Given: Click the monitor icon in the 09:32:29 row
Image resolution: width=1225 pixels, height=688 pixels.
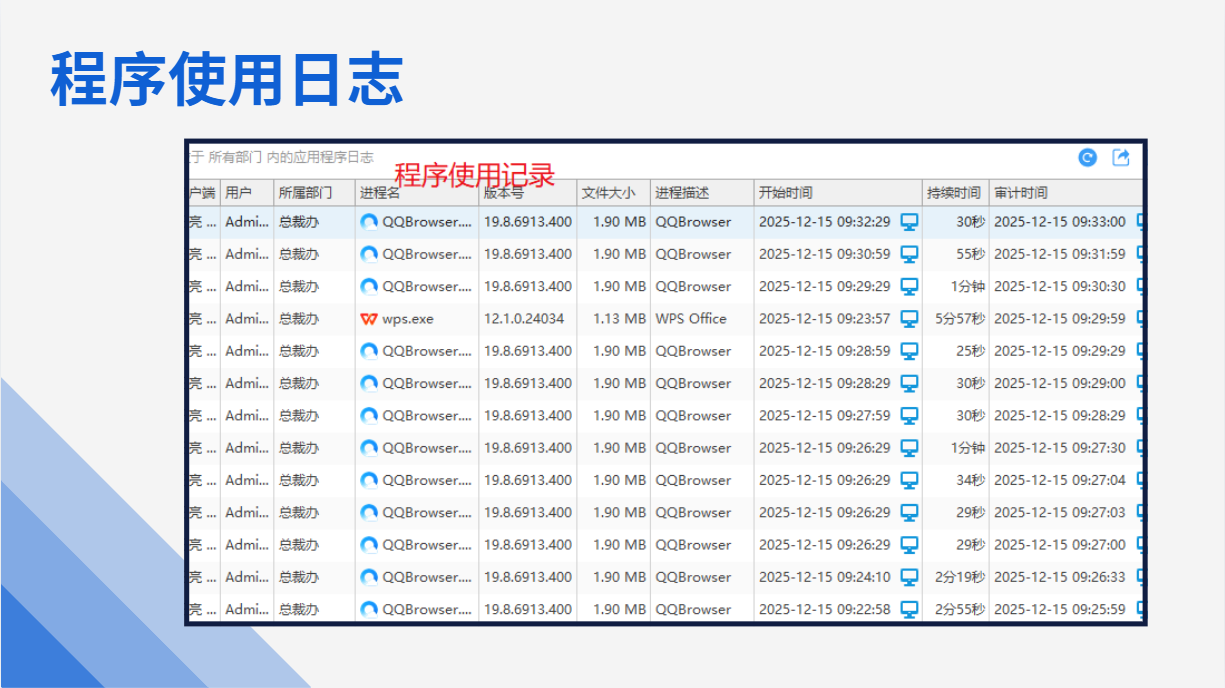Looking at the screenshot, I should point(909,222).
